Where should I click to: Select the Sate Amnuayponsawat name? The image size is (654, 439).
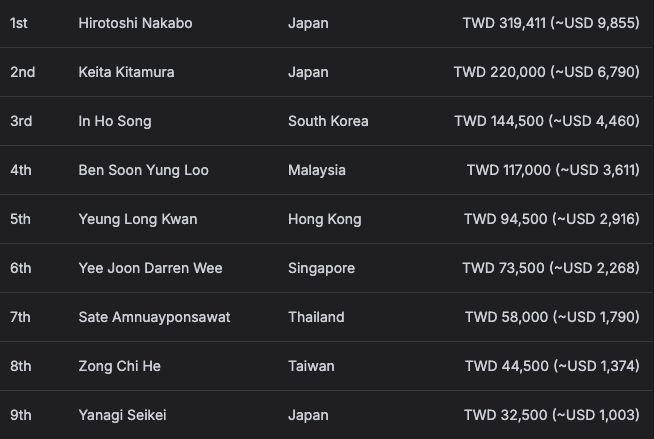[154, 317]
